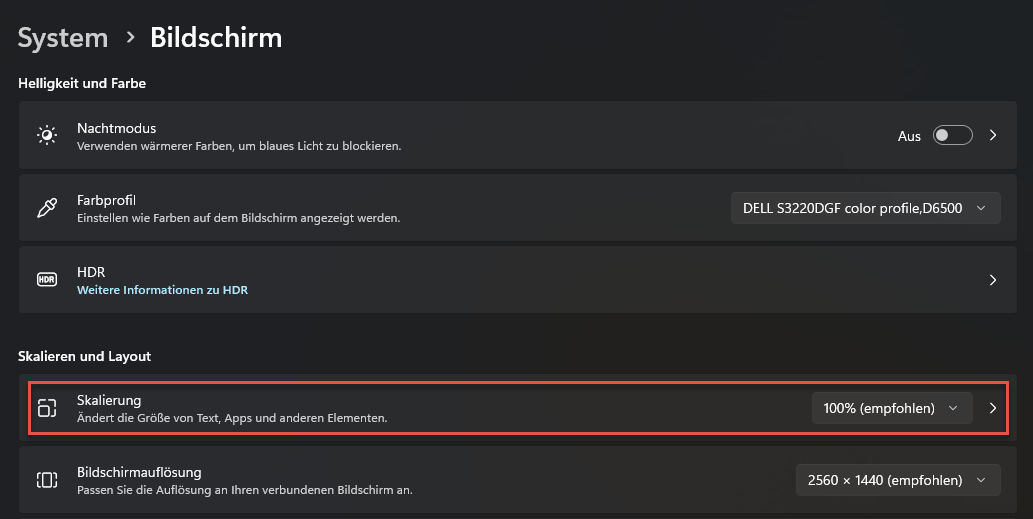This screenshot has height=519, width=1033.
Task: Click the Farbprofil eyedropper icon
Action: tap(47, 208)
